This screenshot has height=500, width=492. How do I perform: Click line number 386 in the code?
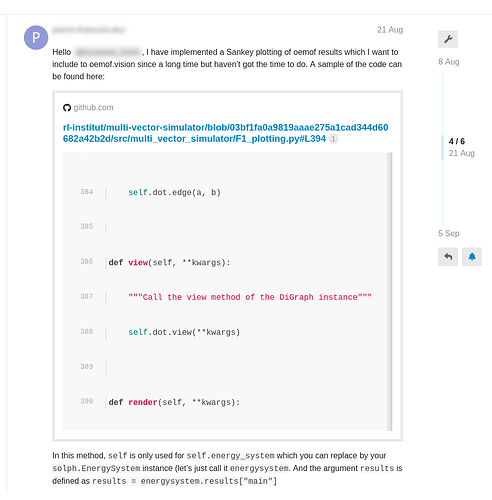tap(86, 261)
